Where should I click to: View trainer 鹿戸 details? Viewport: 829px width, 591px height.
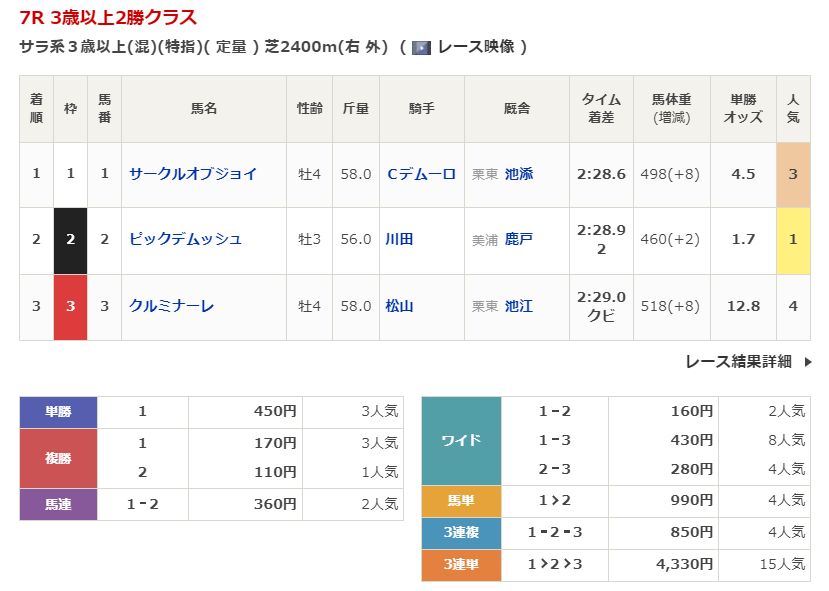[x=519, y=240]
